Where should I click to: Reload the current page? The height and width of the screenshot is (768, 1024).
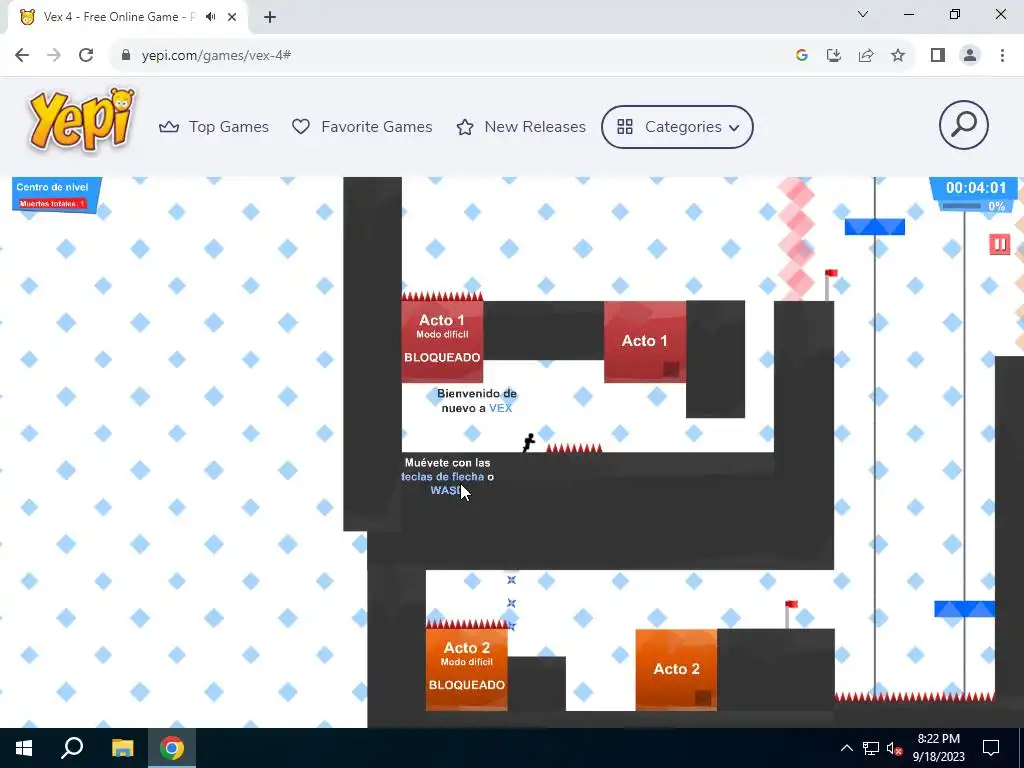[86, 56]
